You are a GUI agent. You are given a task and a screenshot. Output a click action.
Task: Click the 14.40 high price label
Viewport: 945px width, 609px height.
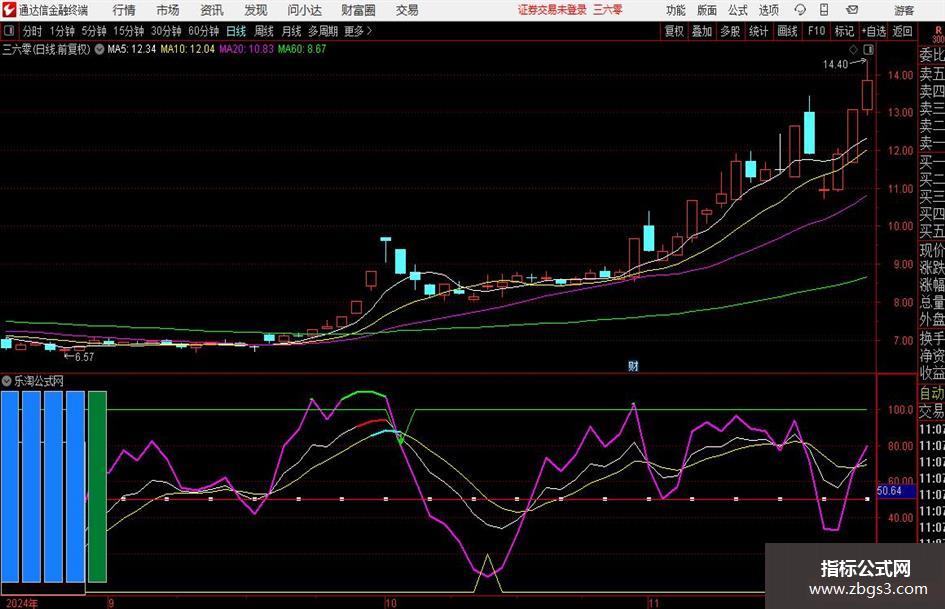(x=835, y=64)
